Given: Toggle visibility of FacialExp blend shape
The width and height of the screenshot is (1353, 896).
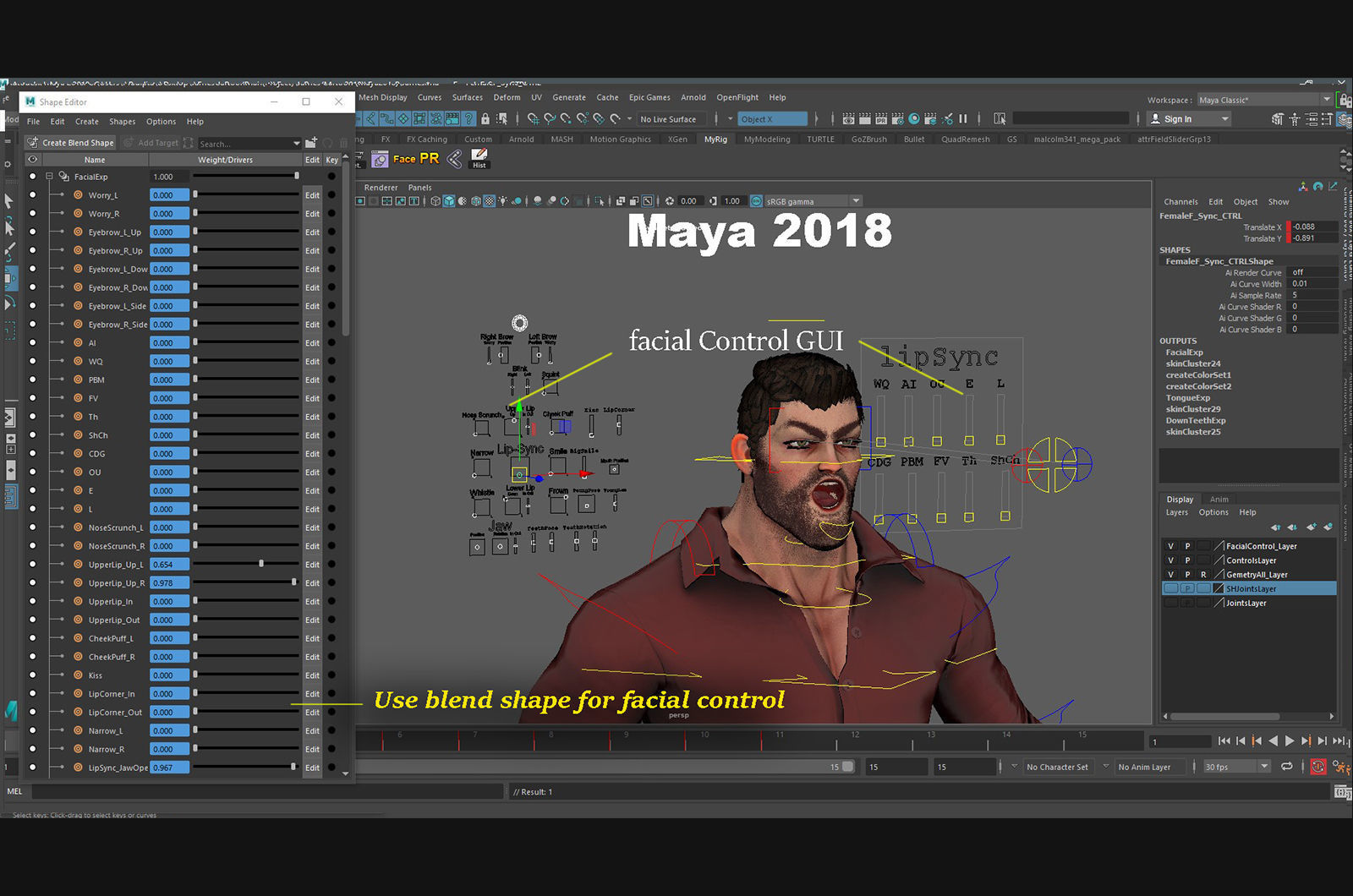Looking at the screenshot, I should [32, 177].
